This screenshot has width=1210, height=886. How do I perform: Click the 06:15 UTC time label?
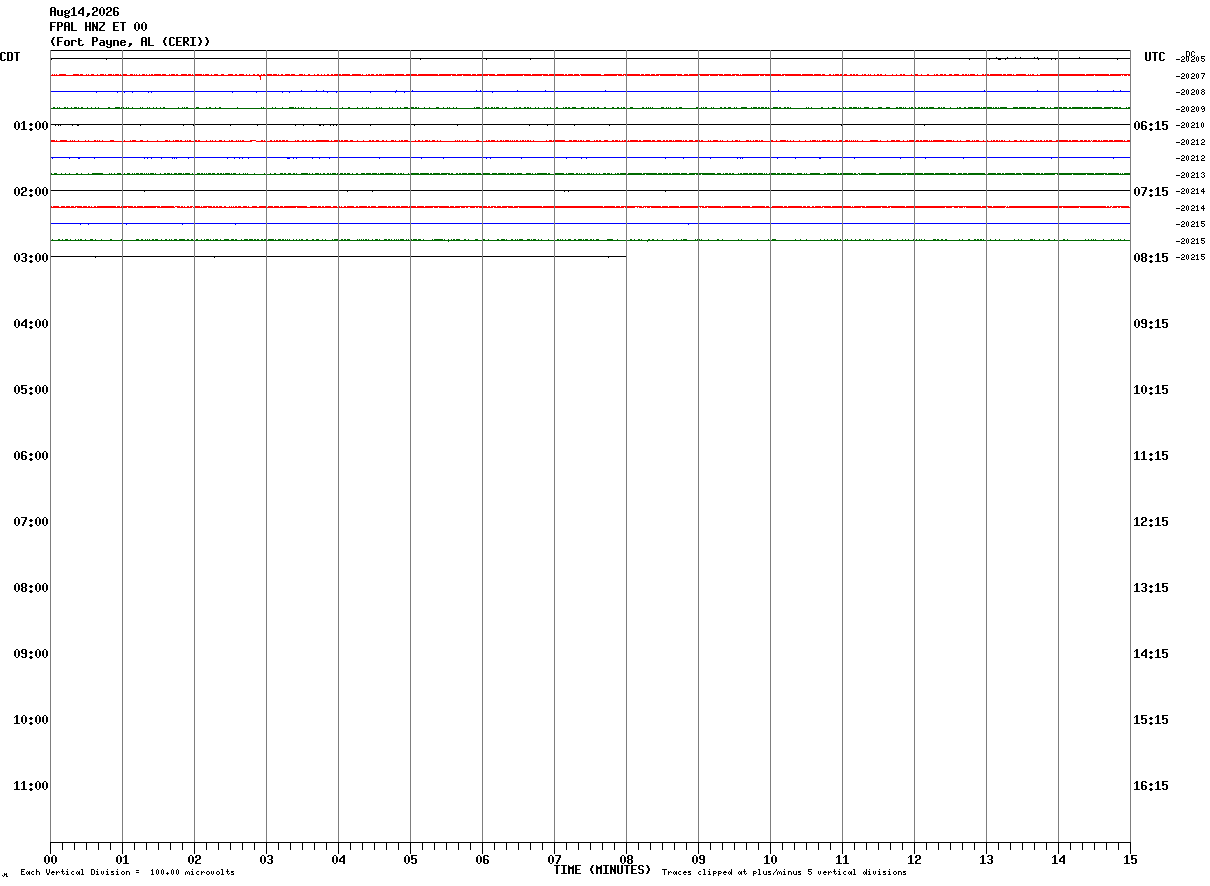click(x=1150, y=125)
